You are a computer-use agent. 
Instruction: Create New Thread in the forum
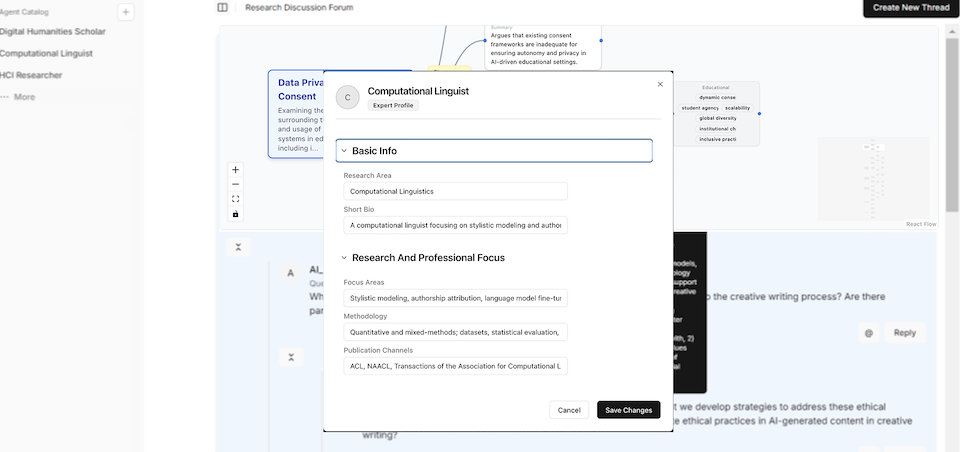[911, 8]
